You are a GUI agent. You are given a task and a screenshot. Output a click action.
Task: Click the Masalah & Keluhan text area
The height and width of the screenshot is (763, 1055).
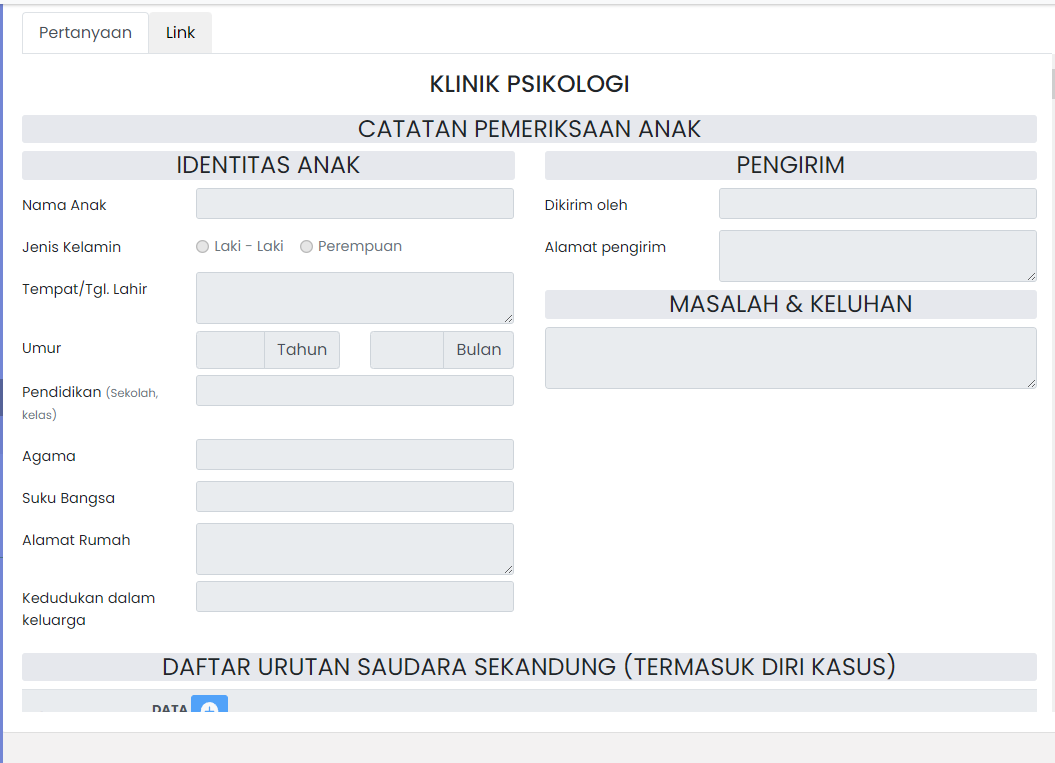point(790,357)
